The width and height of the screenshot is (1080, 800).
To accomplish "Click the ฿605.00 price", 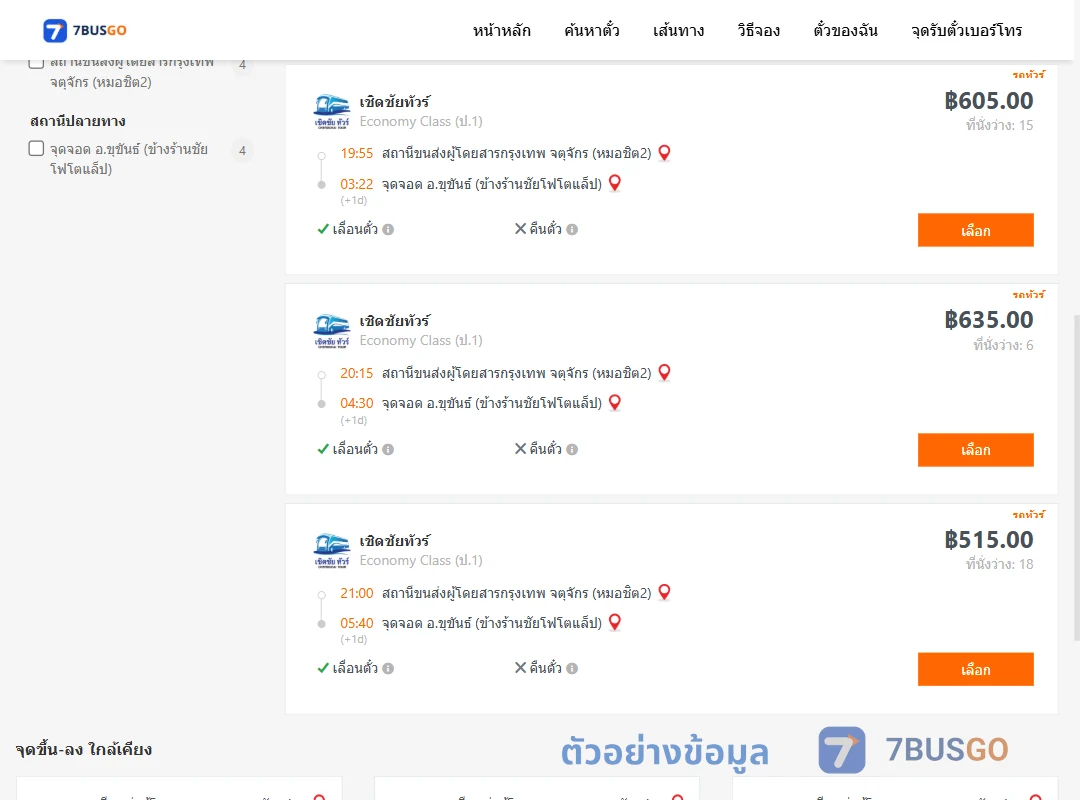I will (x=988, y=101).
